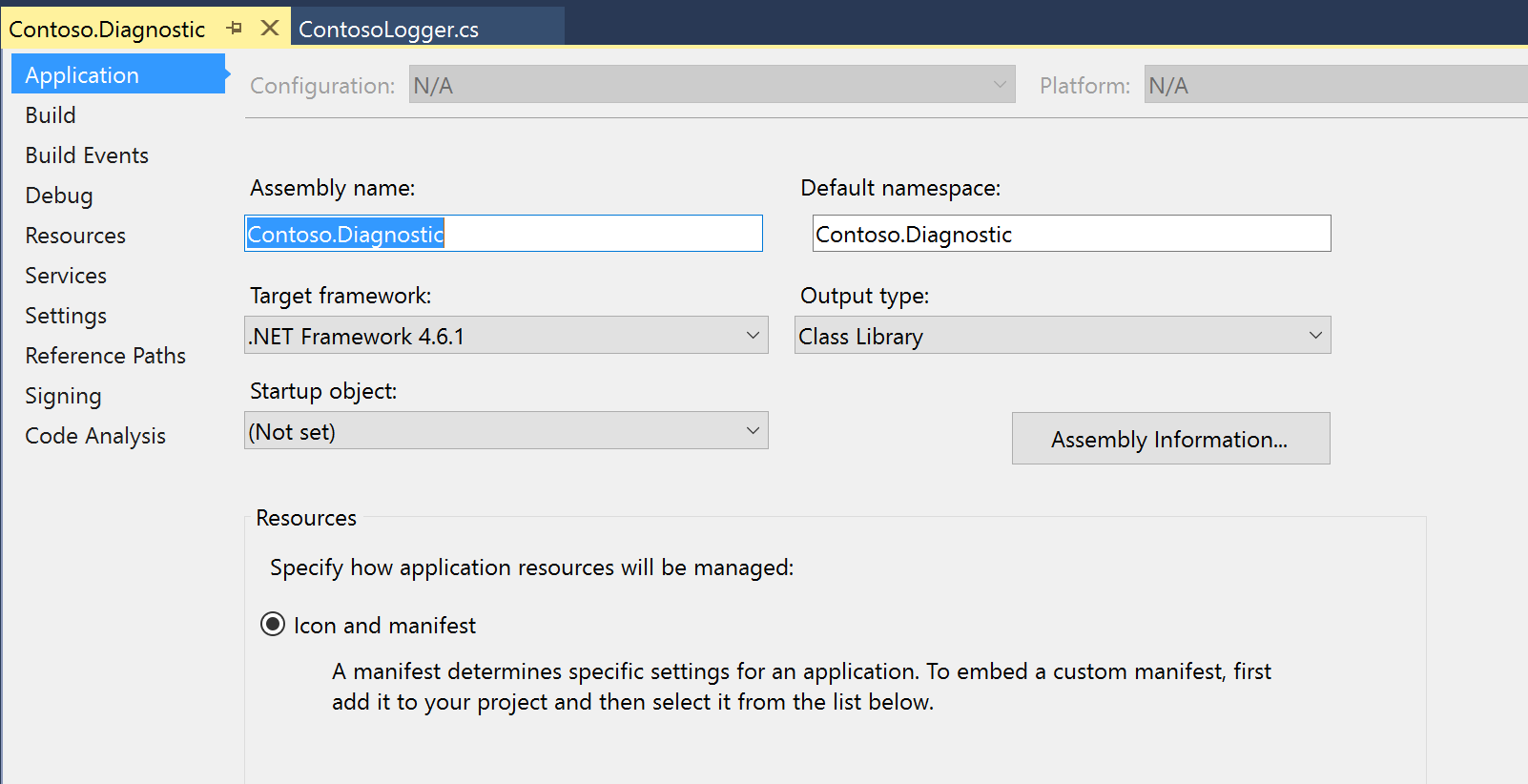This screenshot has width=1528, height=784.
Task: Expand the Target framework dropdown
Action: click(506, 336)
